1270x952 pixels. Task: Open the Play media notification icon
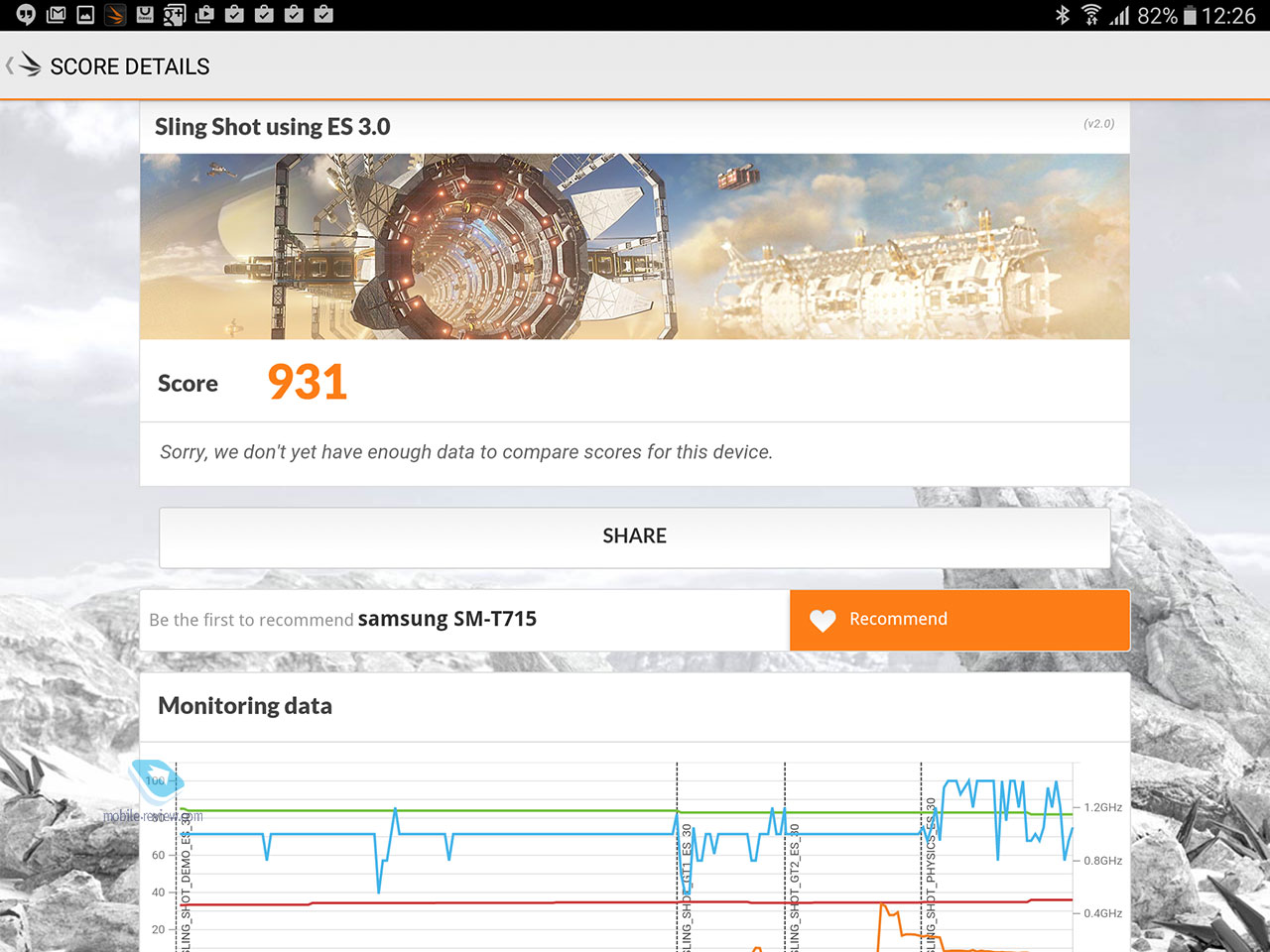[x=204, y=15]
